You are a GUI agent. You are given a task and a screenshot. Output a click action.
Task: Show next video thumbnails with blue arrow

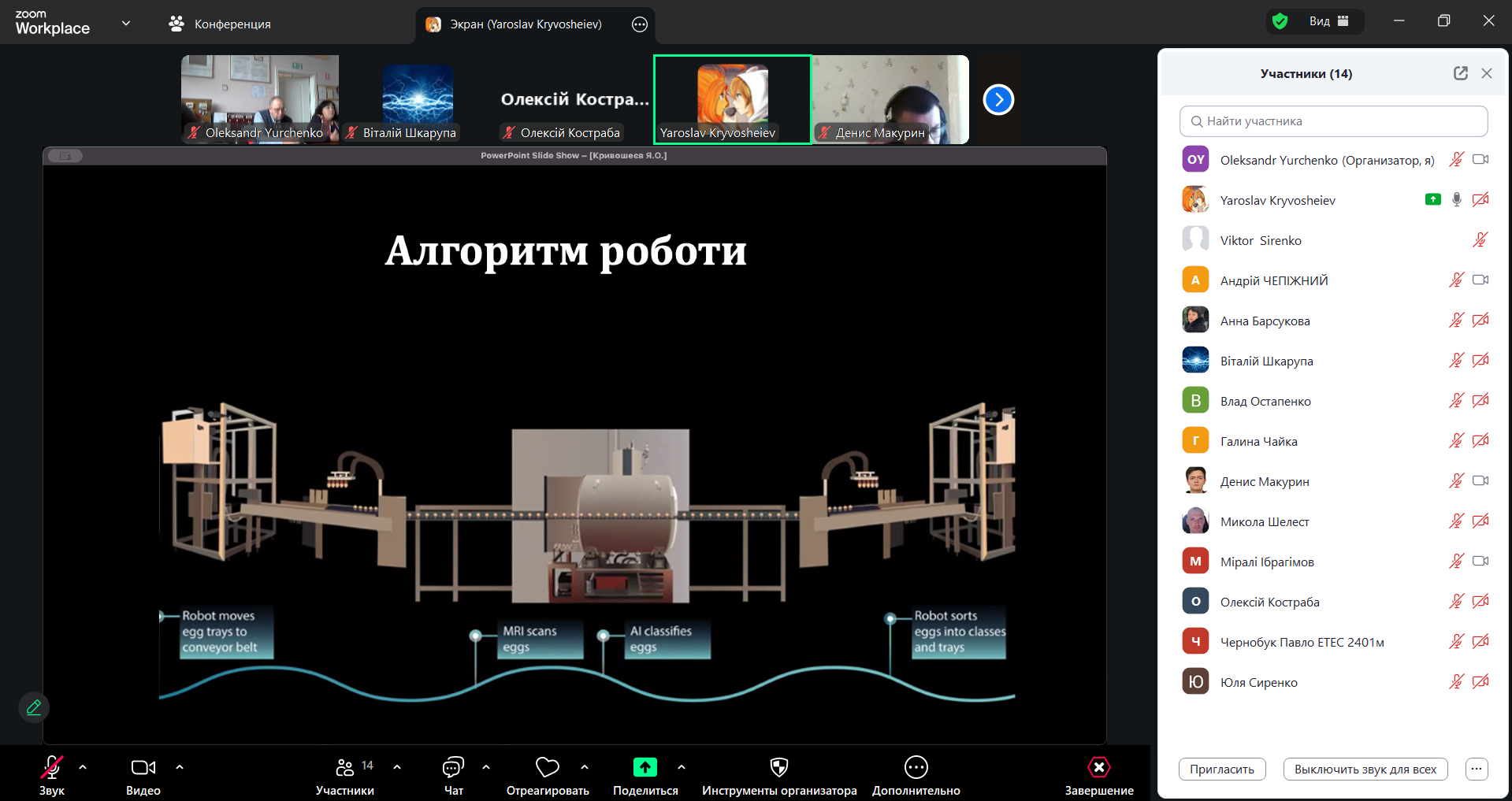click(x=998, y=100)
